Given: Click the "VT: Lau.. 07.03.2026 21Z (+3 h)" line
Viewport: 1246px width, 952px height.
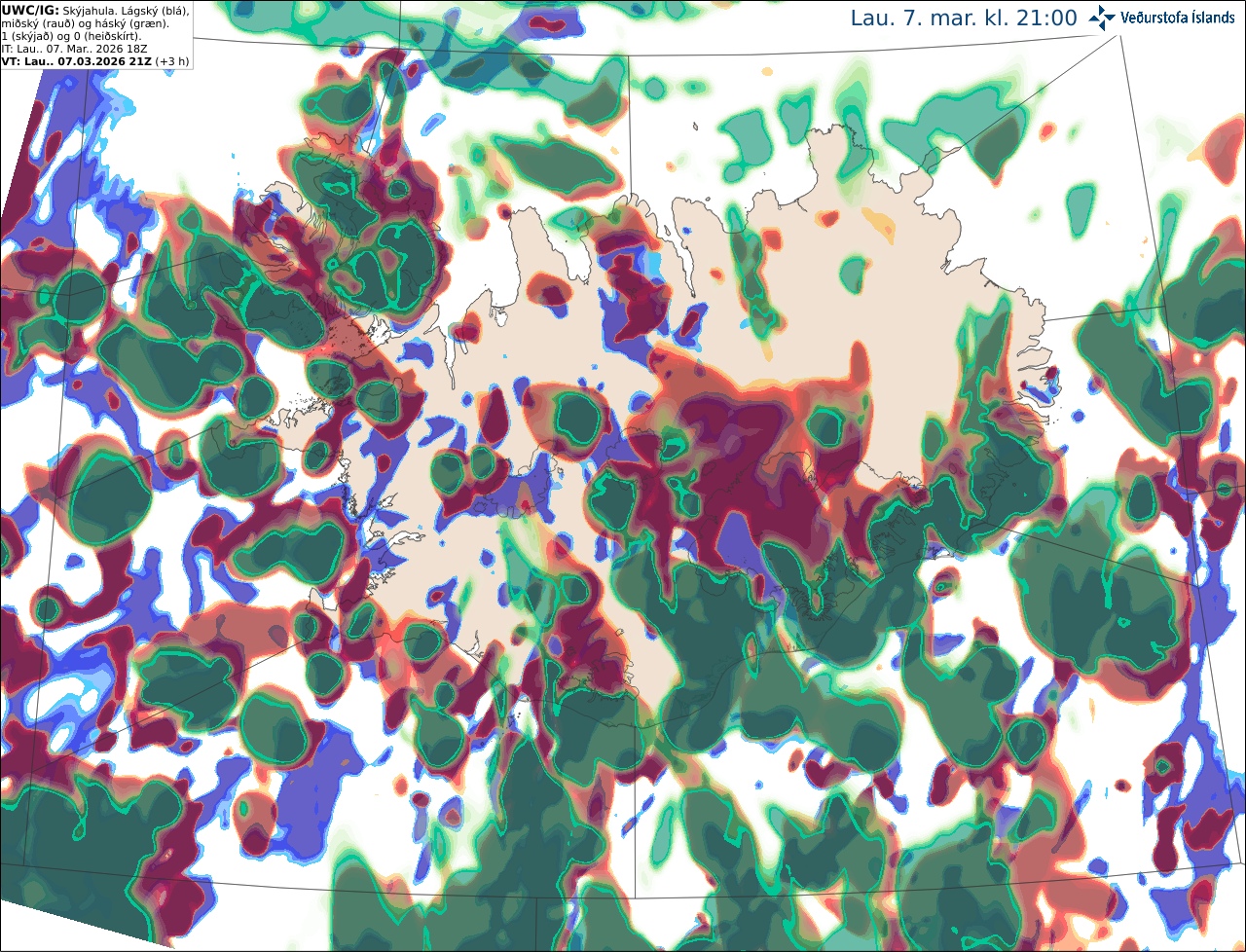Looking at the screenshot, I should [x=95, y=61].
